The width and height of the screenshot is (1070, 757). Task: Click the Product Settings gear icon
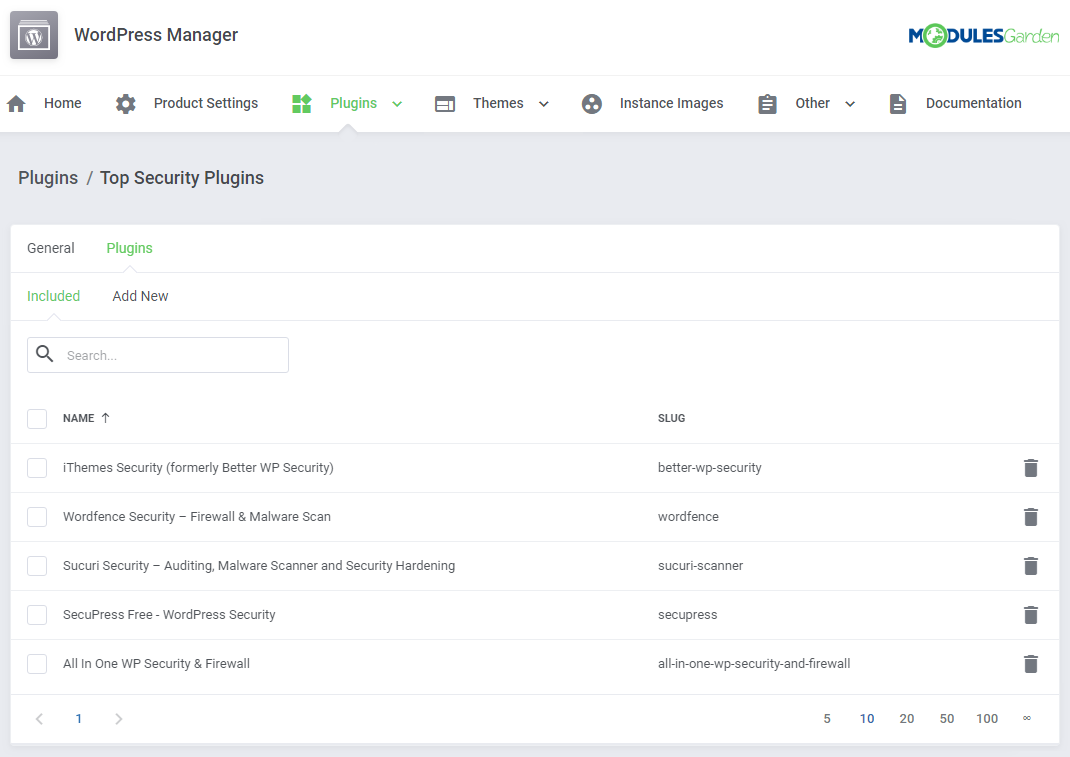pyautogui.click(x=126, y=104)
